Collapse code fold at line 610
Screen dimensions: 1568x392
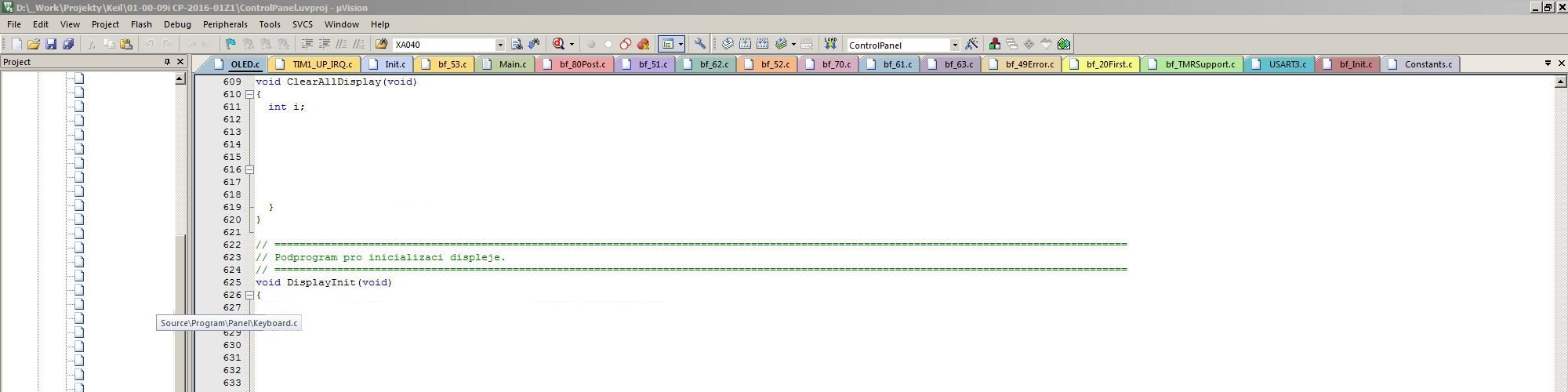point(250,94)
